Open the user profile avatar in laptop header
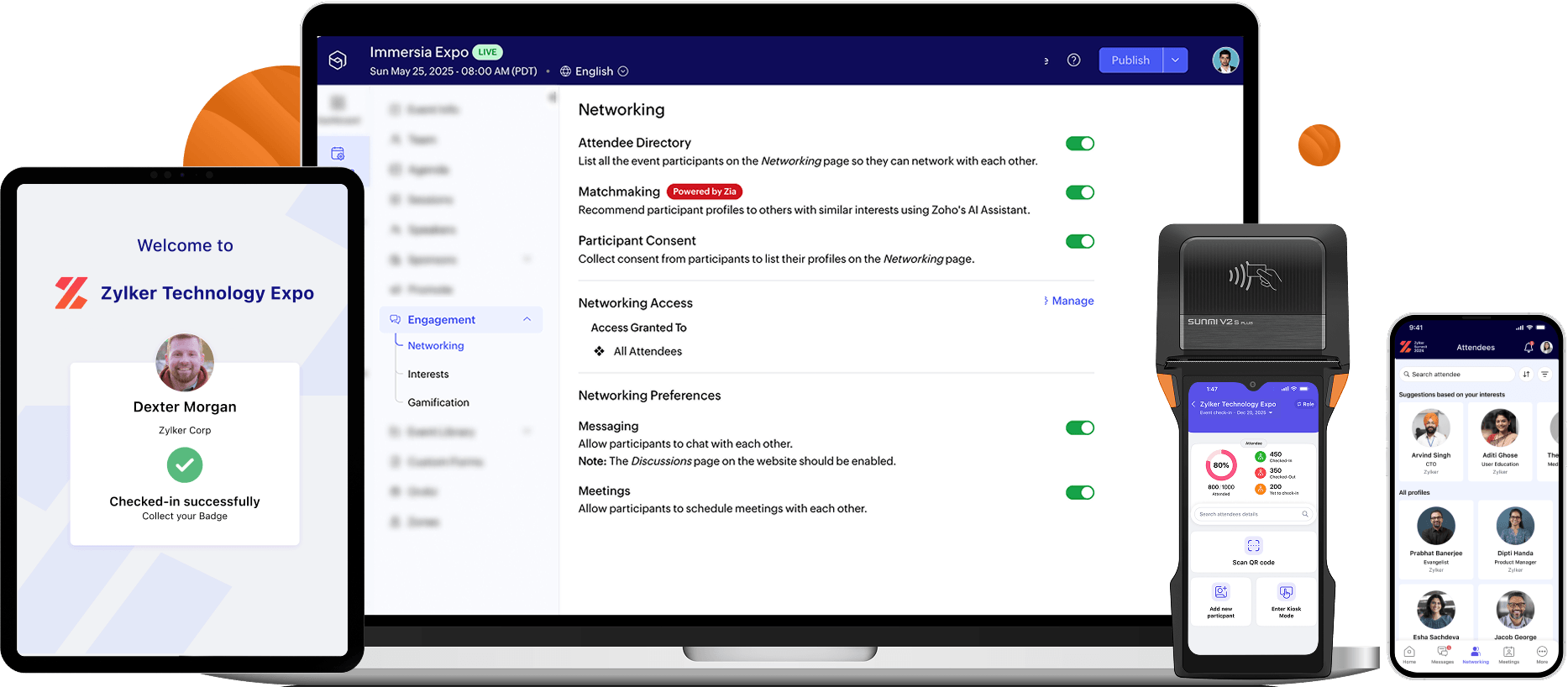Image resolution: width=1568 pixels, height=687 pixels. tap(1225, 60)
